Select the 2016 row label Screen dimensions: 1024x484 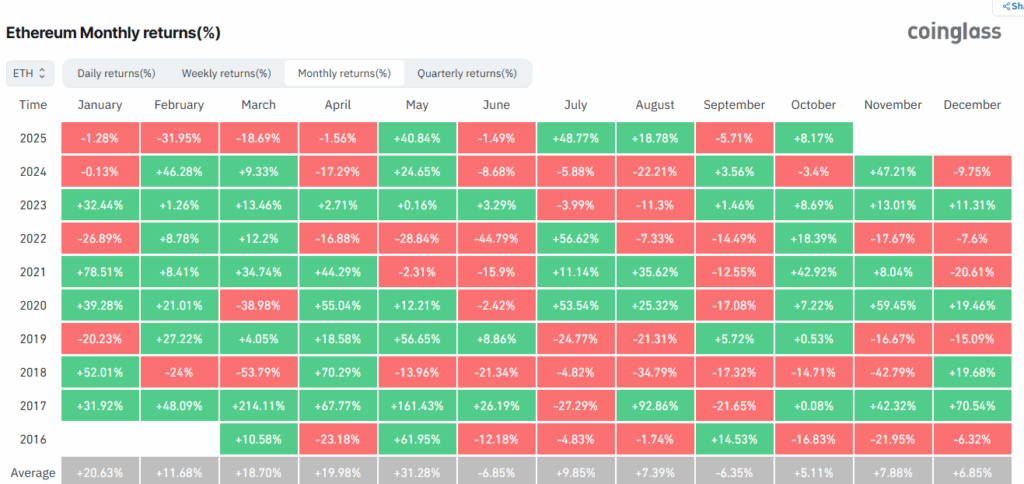(32, 437)
